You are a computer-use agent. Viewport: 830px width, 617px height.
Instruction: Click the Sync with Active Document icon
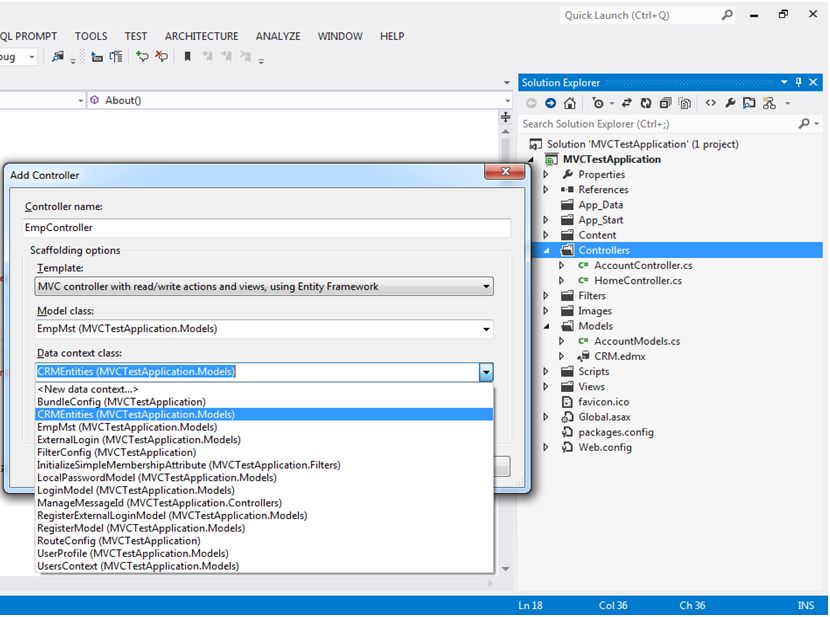[x=627, y=103]
